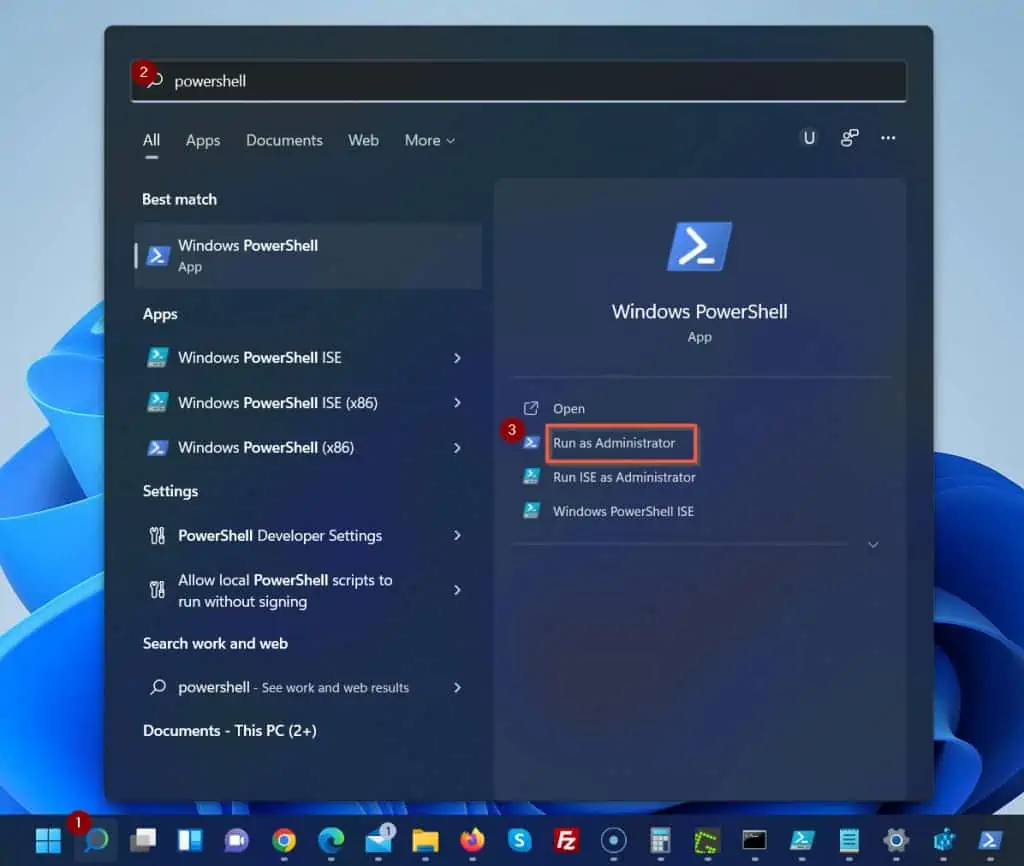Open the three-dot search options menu
The image size is (1024, 866).
point(888,139)
